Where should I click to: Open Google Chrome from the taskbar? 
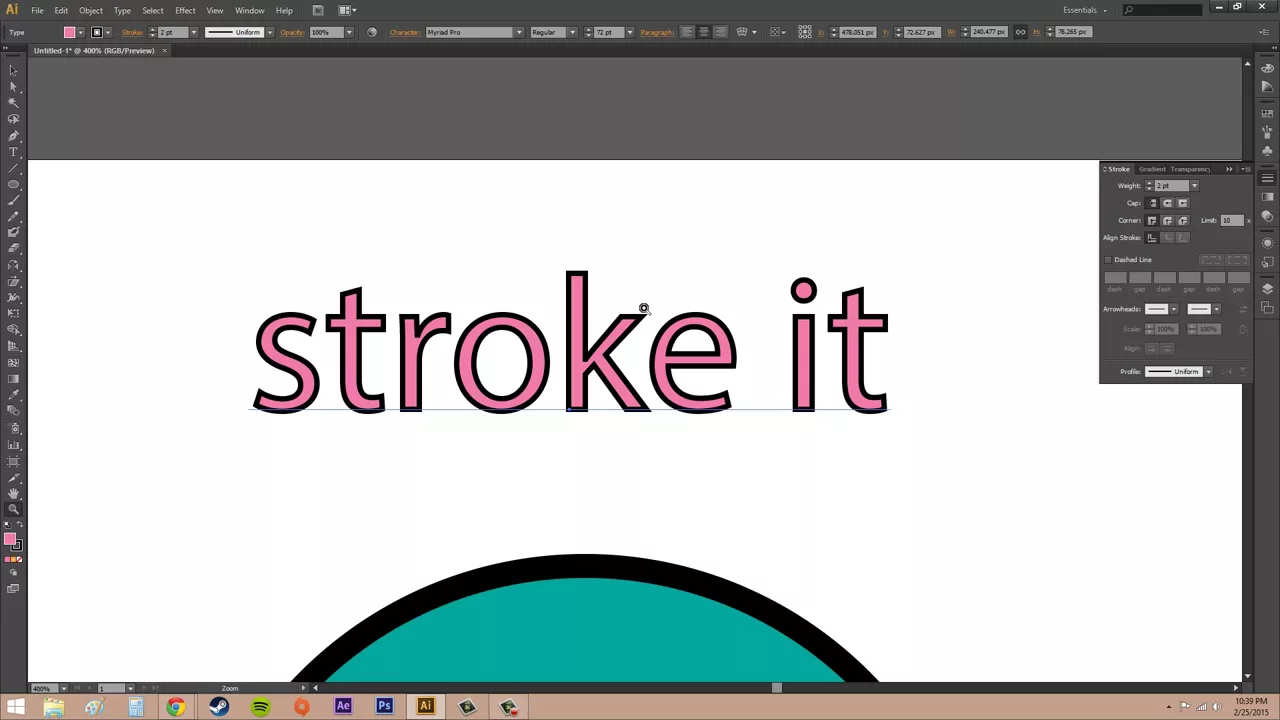point(176,707)
